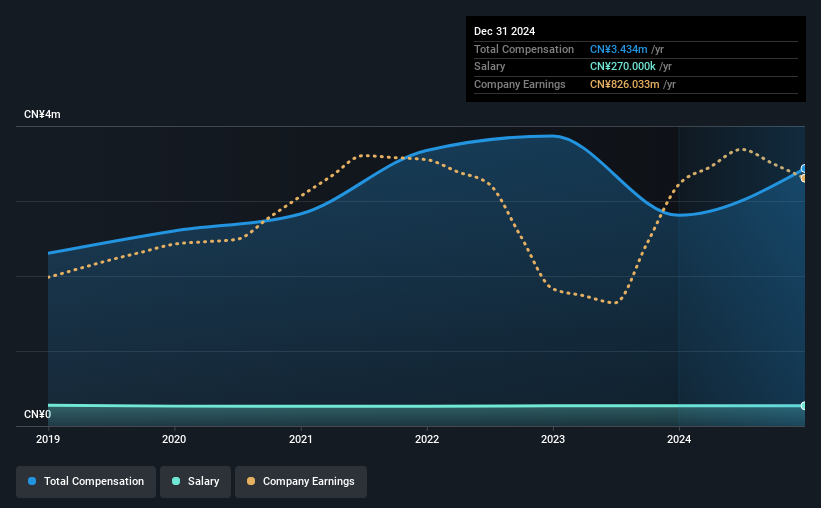
Task: Toggle the Company Earnings legend button
Action: click(301, 482)
